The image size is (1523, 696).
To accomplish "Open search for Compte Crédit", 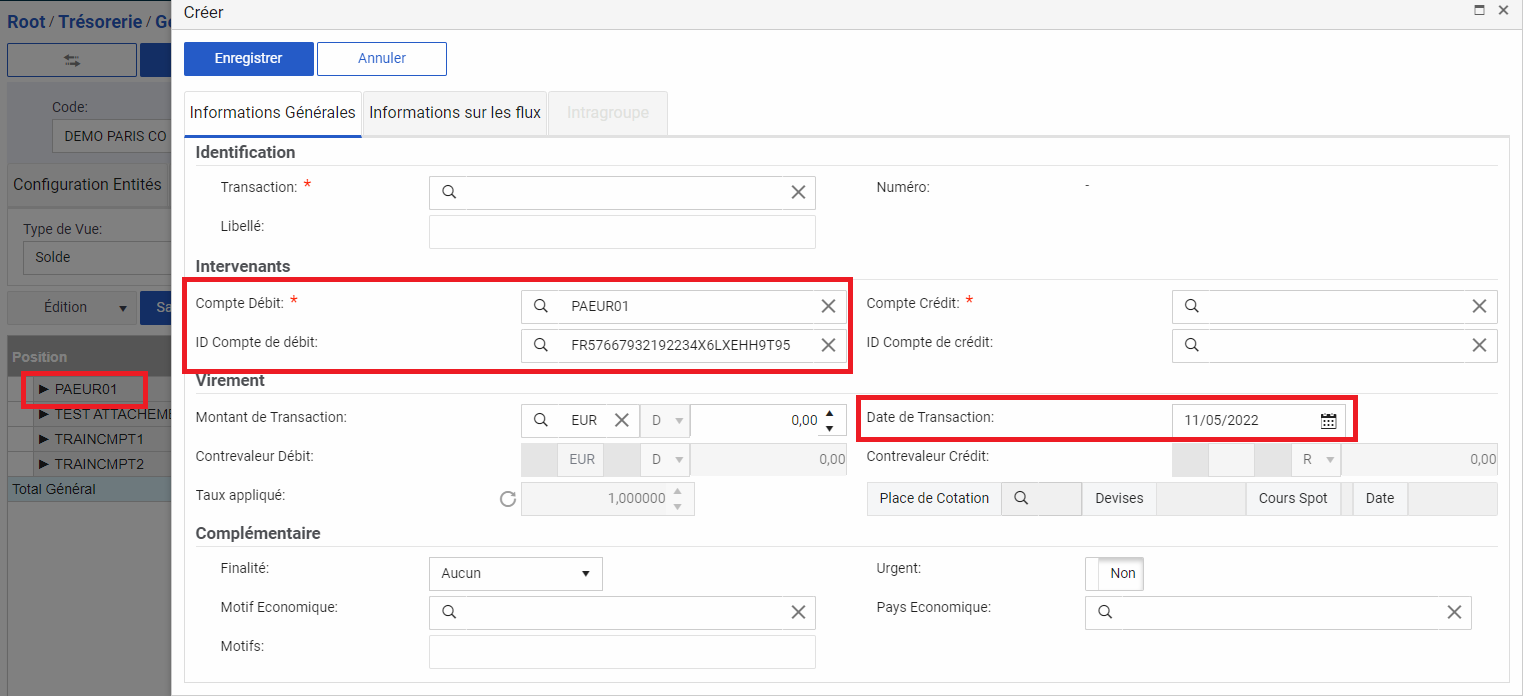I will (1191, 307).
